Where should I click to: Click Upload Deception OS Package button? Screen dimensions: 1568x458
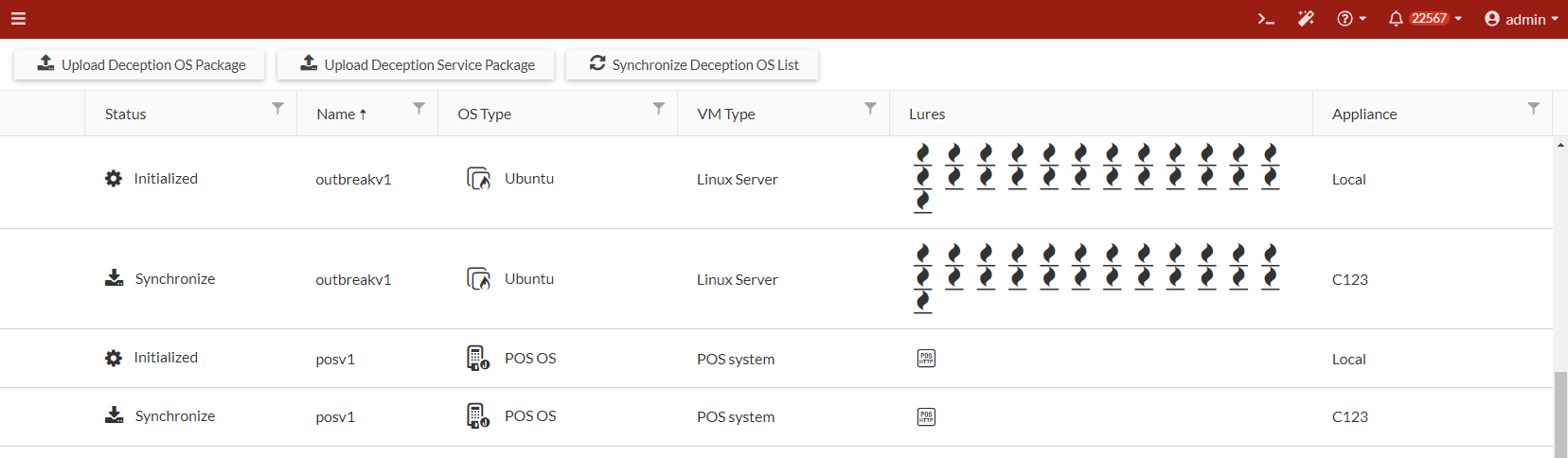point(140,64)
